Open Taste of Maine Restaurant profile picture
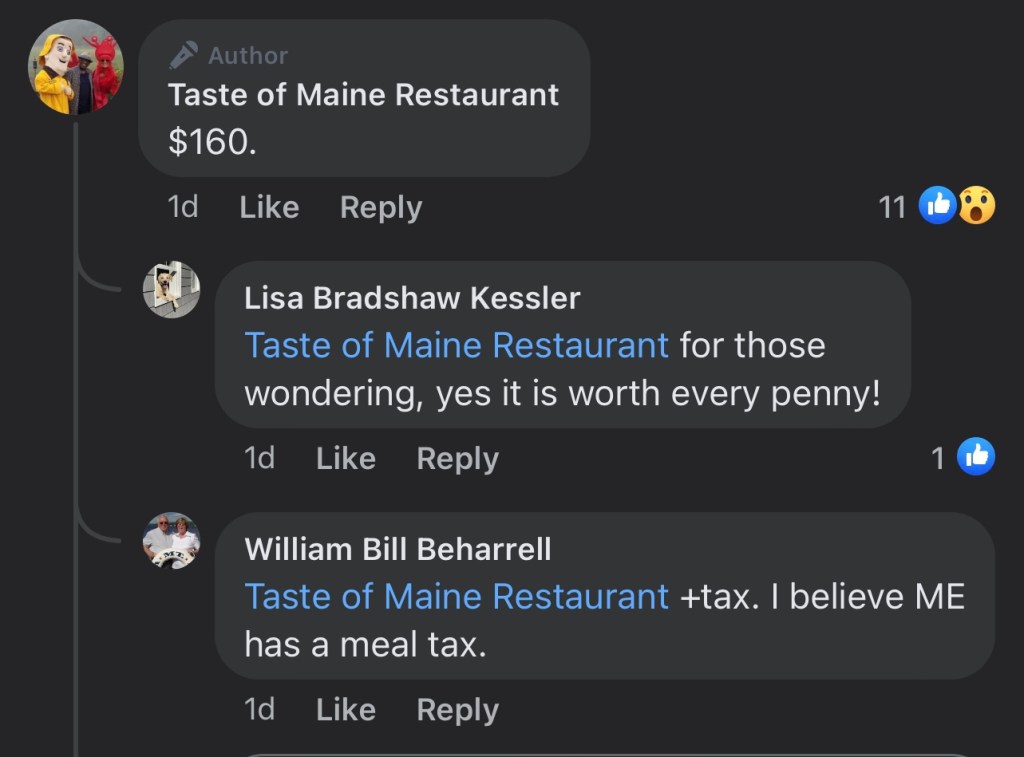This screenshot has height=757, width=1024. (76, 68)
